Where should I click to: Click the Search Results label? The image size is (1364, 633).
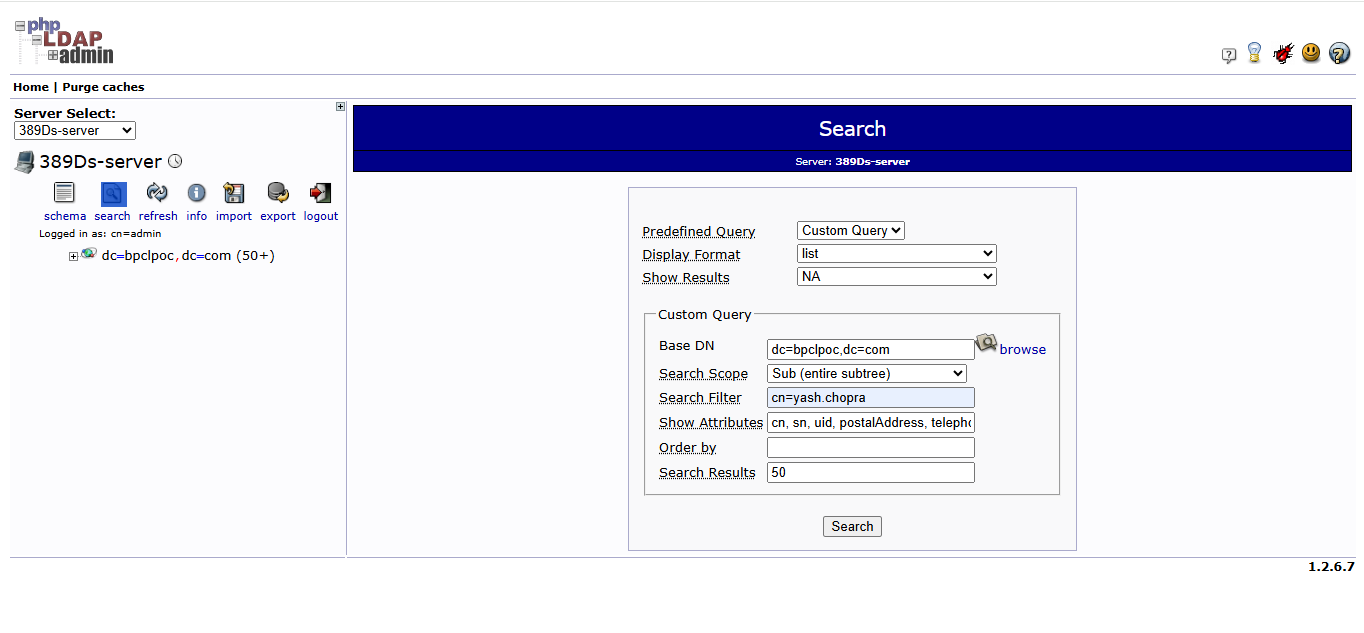pyautogui.click(x=707, y=473)
